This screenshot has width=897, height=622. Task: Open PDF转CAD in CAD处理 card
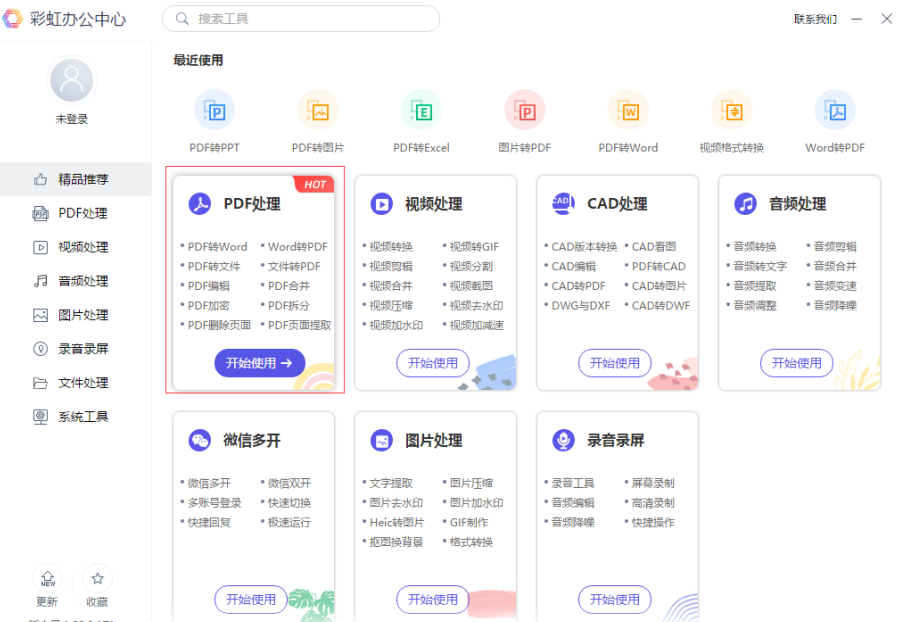pyautogui.click(x=658, y=266)
